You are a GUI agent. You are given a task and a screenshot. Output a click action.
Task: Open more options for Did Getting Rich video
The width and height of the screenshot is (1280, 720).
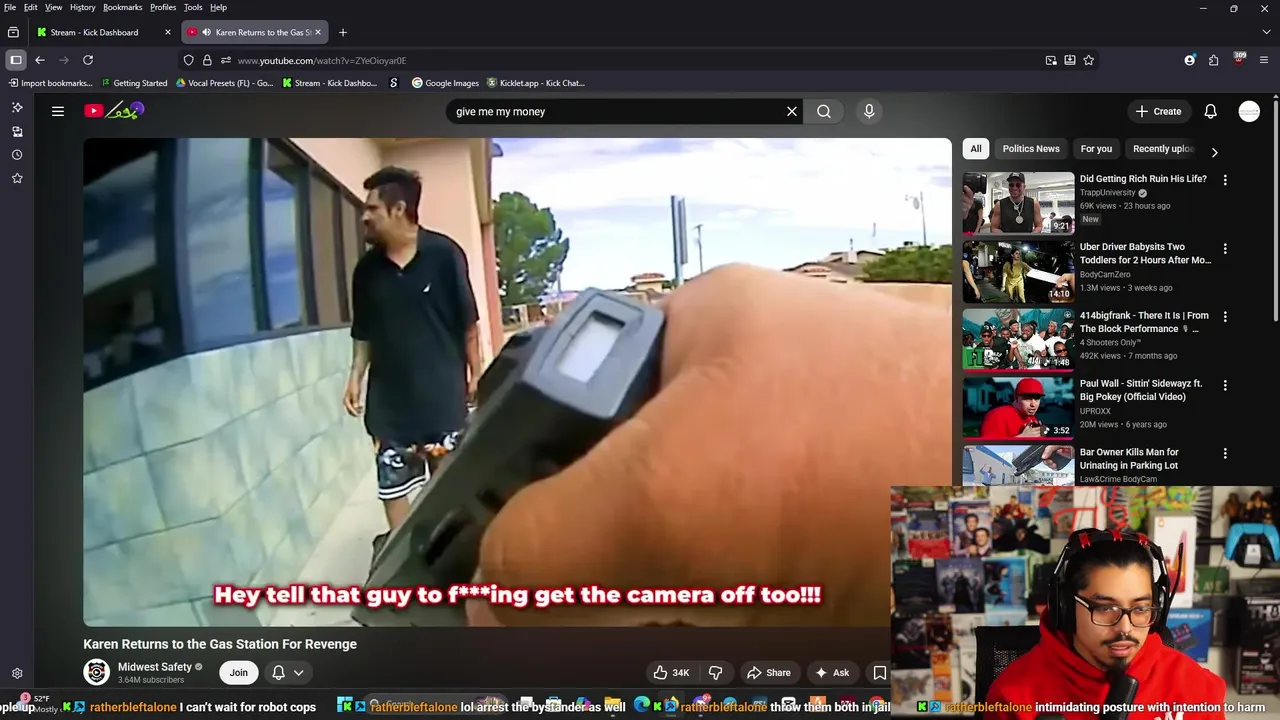[1225, 180]
